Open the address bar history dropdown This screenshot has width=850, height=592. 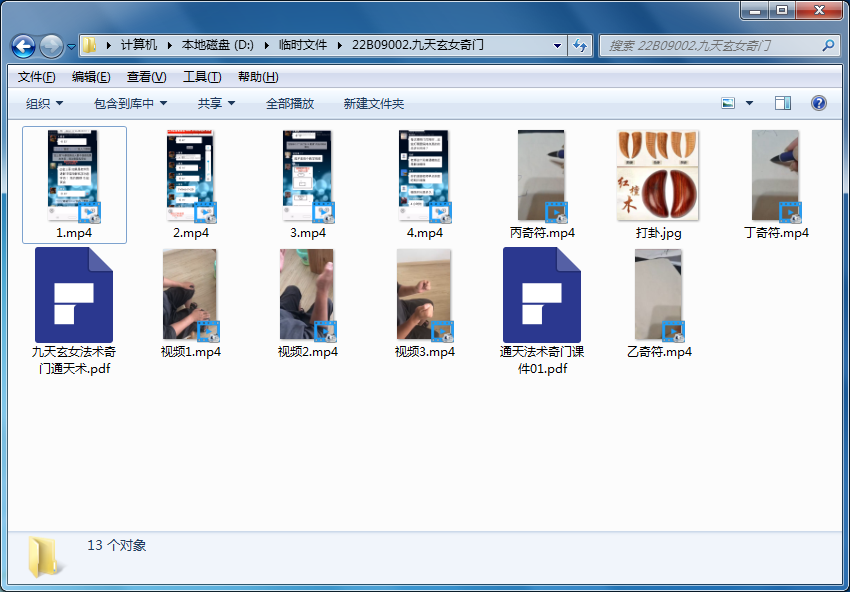(557, 46)
